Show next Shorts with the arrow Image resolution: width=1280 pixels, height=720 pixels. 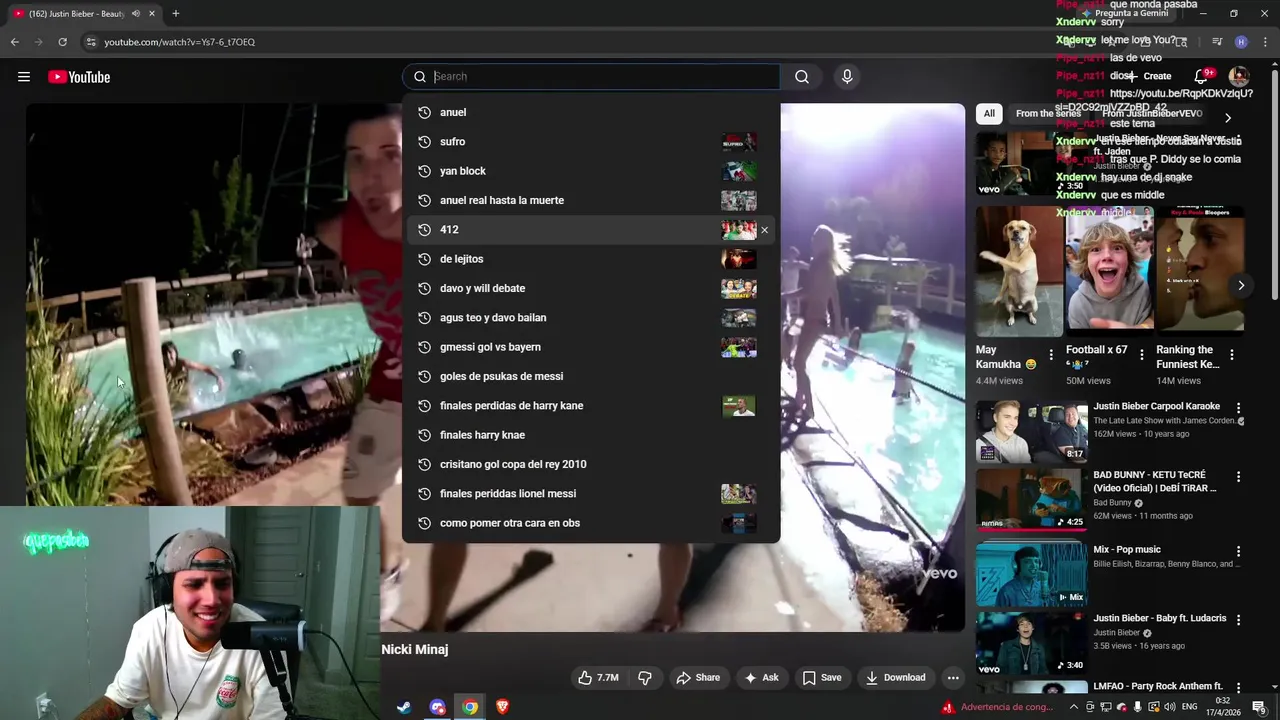pyautogui.click(x=1241, y=286)
